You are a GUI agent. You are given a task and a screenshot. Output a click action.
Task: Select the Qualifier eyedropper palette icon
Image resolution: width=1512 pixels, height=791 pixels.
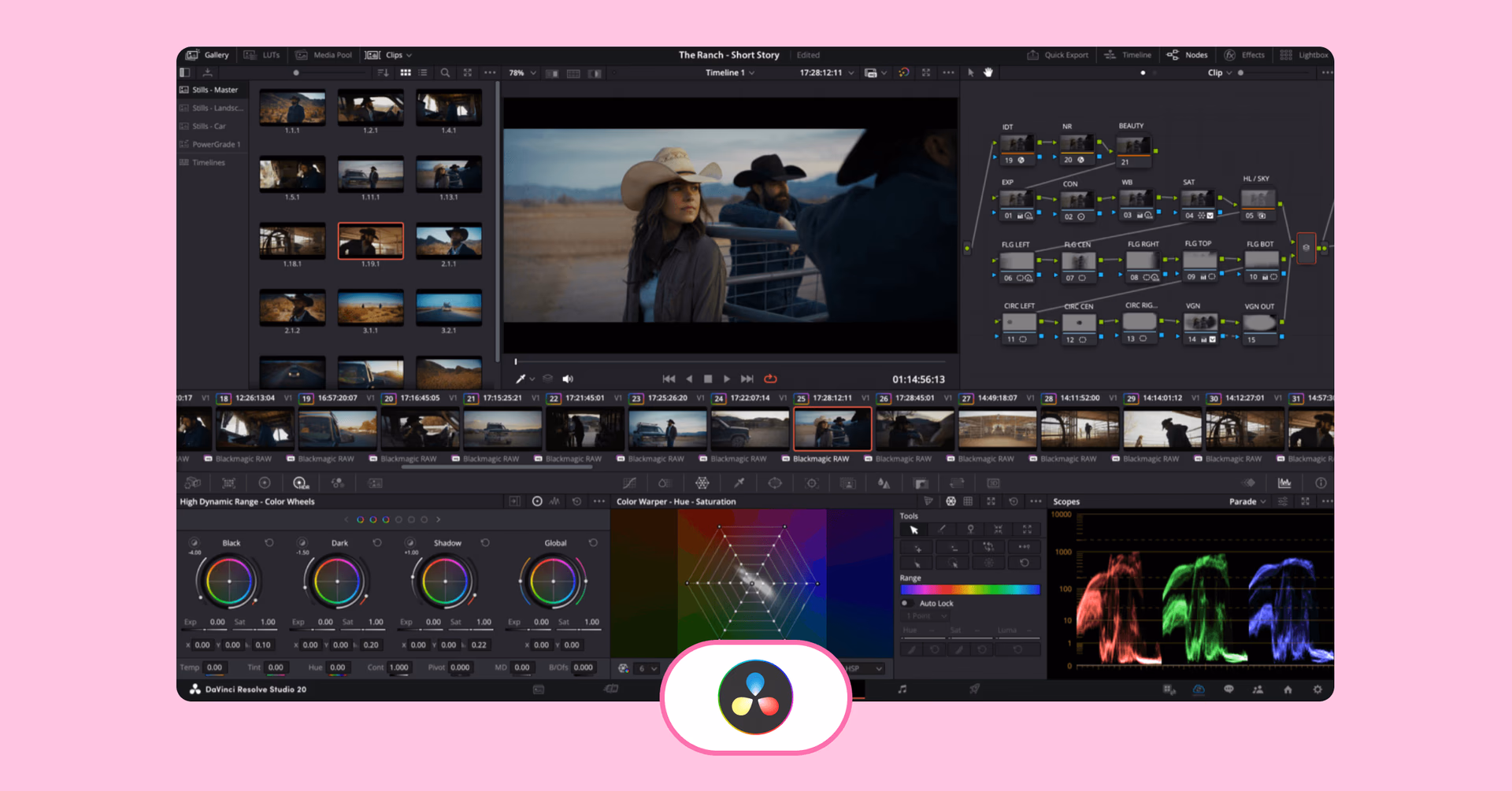[739, 483]
